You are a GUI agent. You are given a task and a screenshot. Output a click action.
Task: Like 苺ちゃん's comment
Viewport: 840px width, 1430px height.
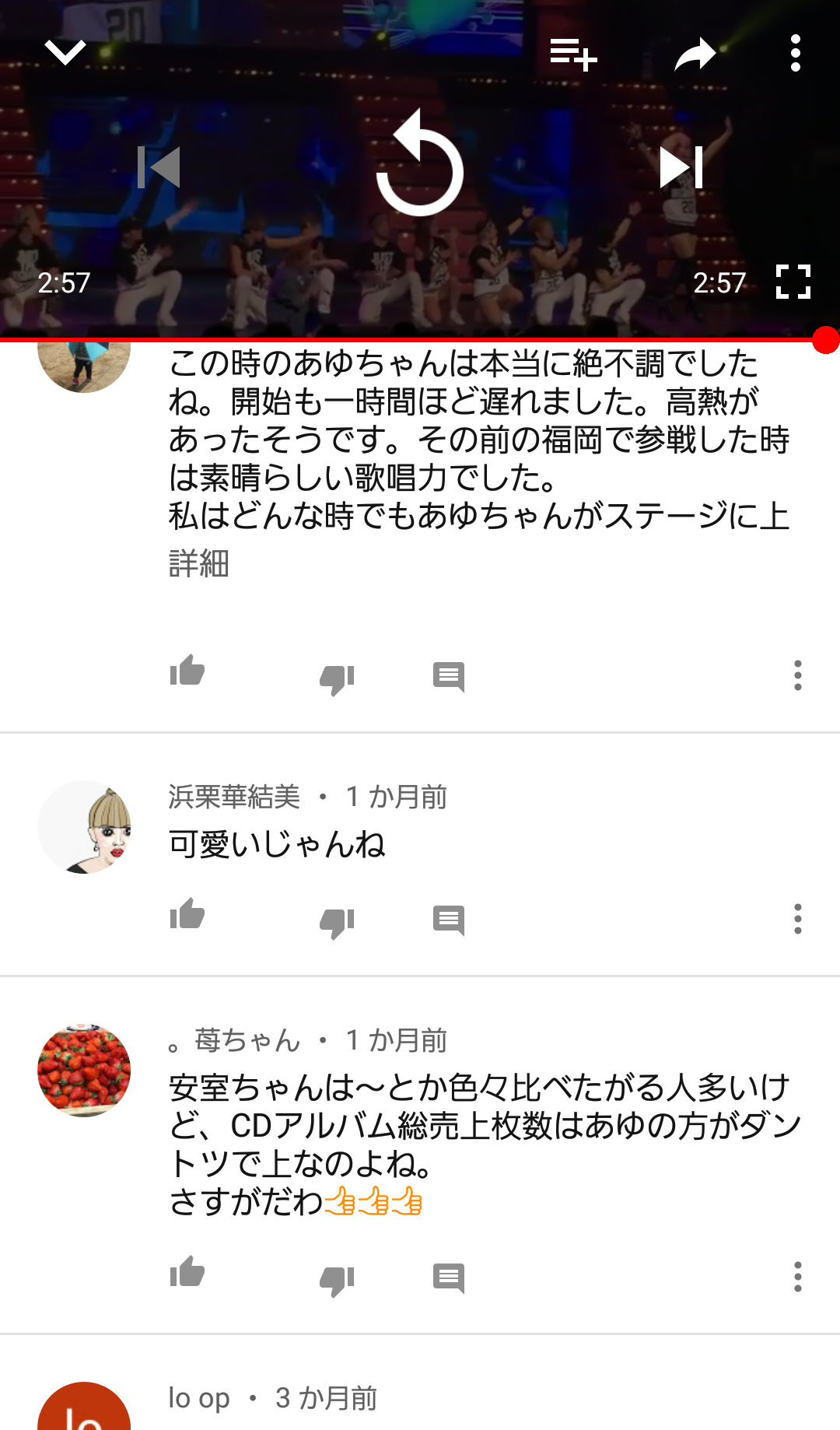pos(187,1272)
